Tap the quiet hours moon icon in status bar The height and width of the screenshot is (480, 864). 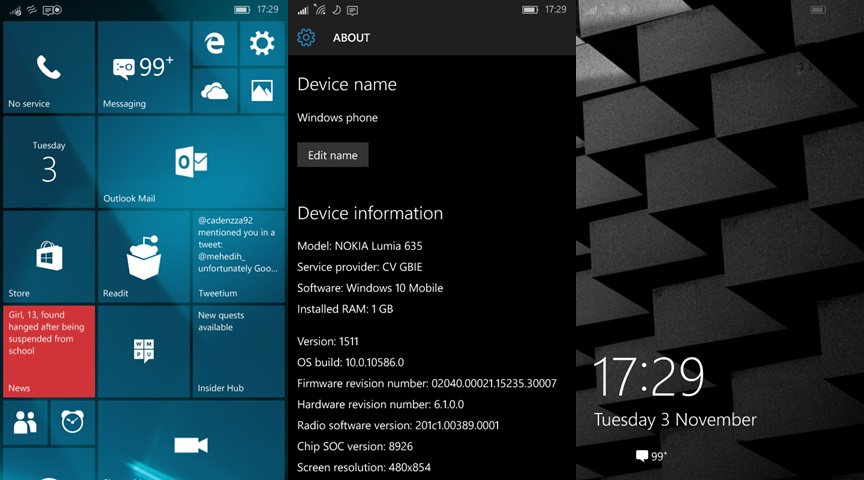coord(337,9)
